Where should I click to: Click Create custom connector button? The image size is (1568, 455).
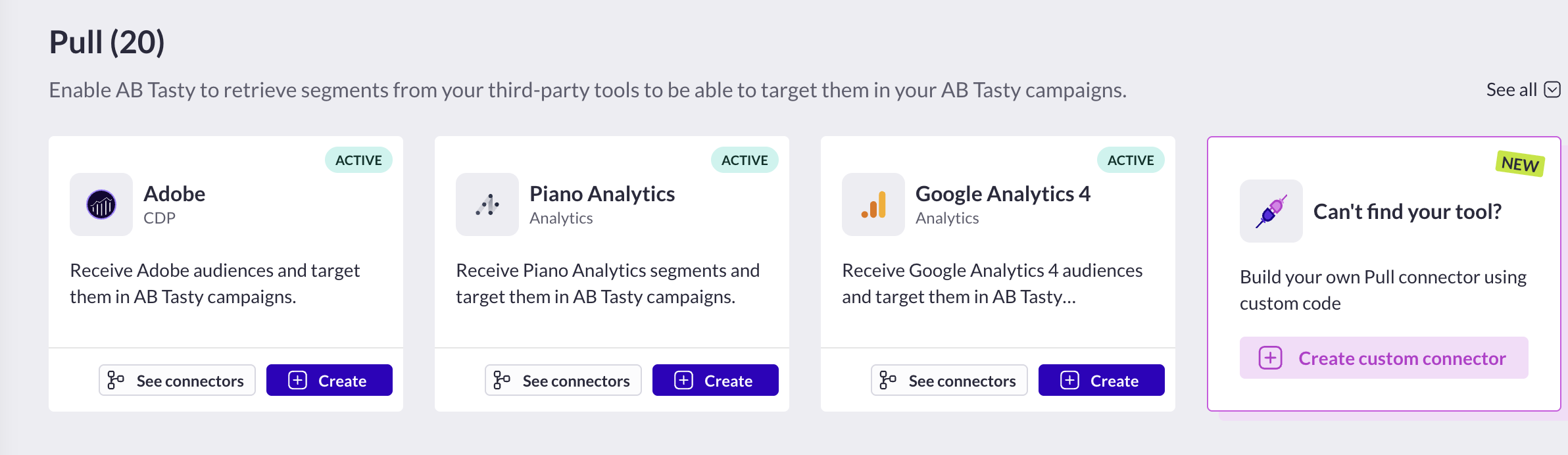1384,358
